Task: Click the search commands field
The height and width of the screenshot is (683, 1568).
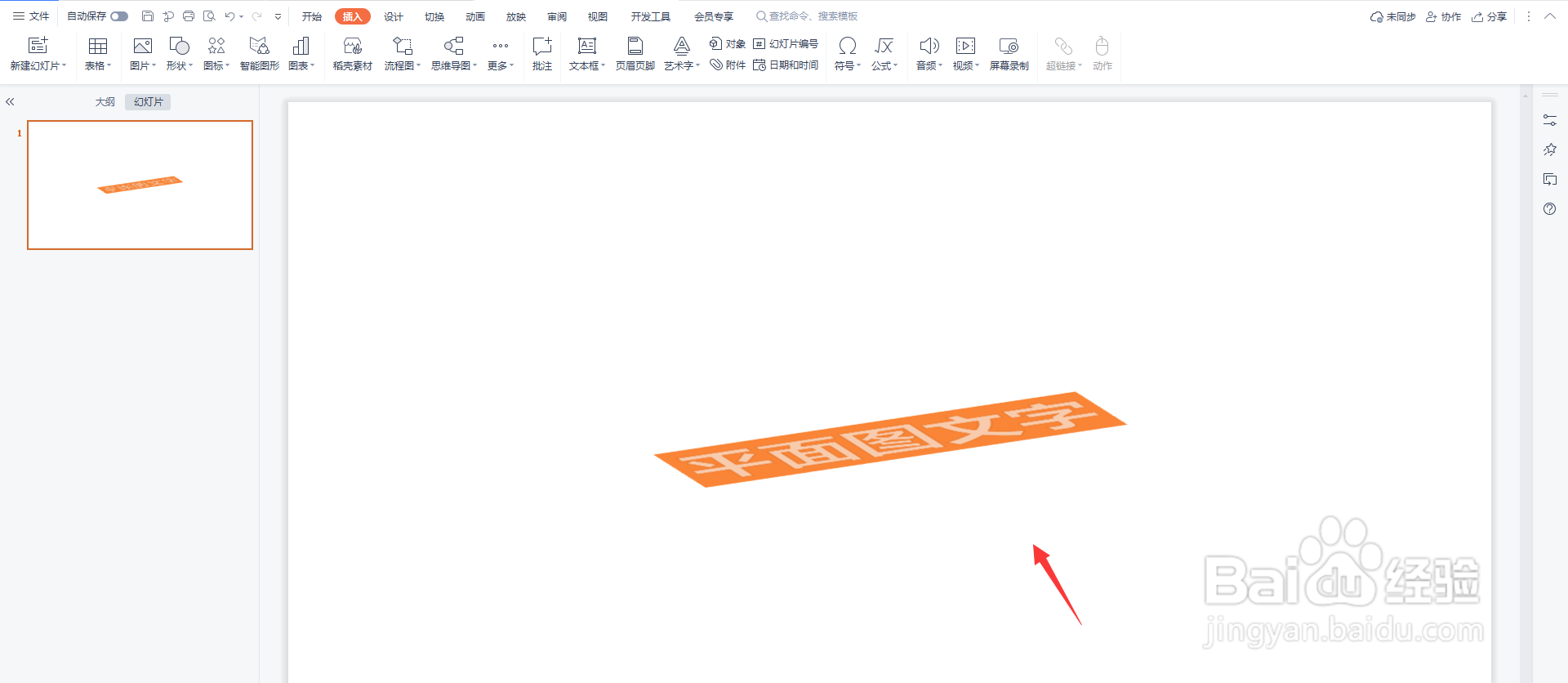Action: point(807,16)
